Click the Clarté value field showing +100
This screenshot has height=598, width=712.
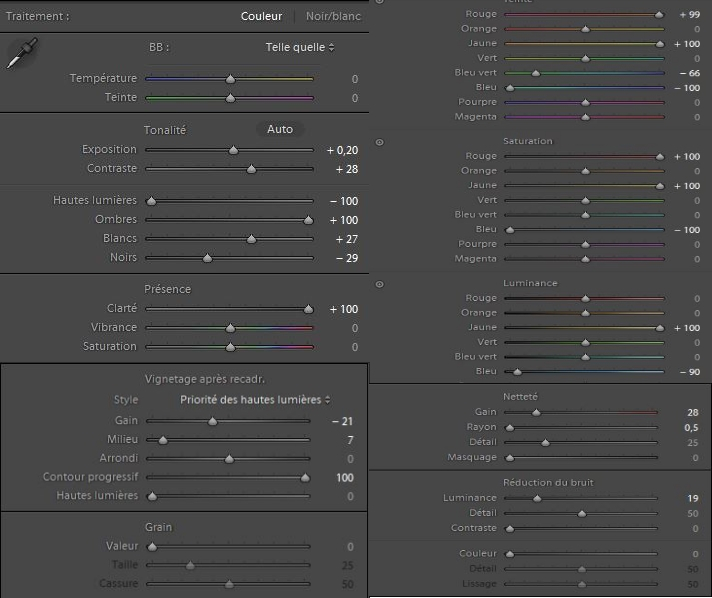[342, 309]
